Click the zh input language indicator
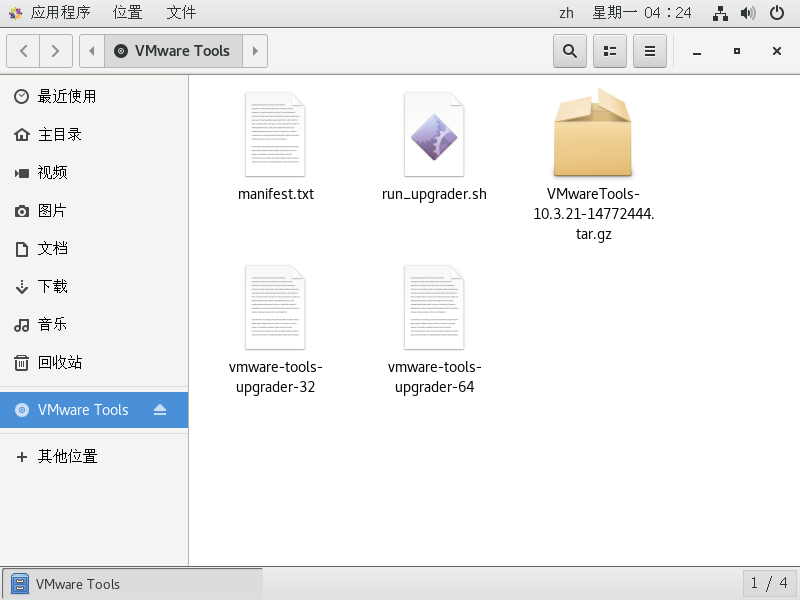Screen dimensions: 800x600 tap(566, 13)
